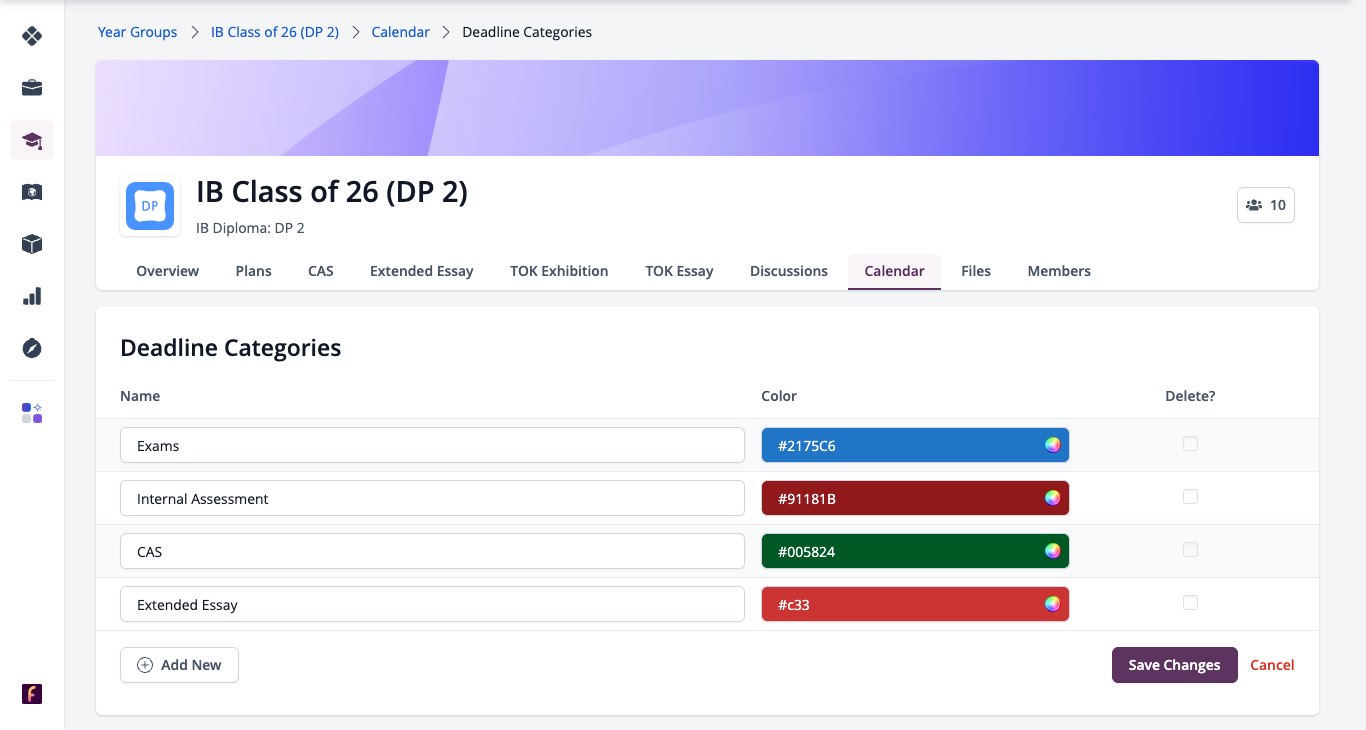
Task: Switch to the TOK Essay tab
Action: tap(680, 271)
